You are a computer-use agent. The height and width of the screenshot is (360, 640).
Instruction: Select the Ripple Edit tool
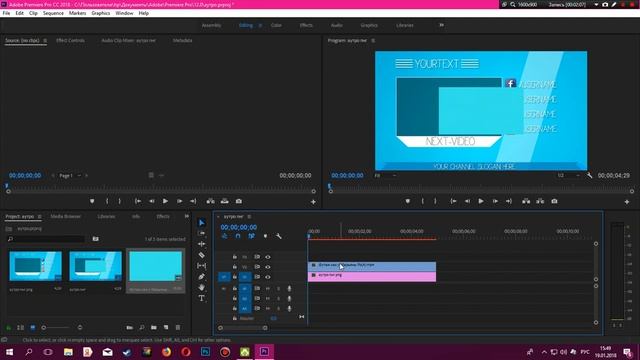(202, 244)
